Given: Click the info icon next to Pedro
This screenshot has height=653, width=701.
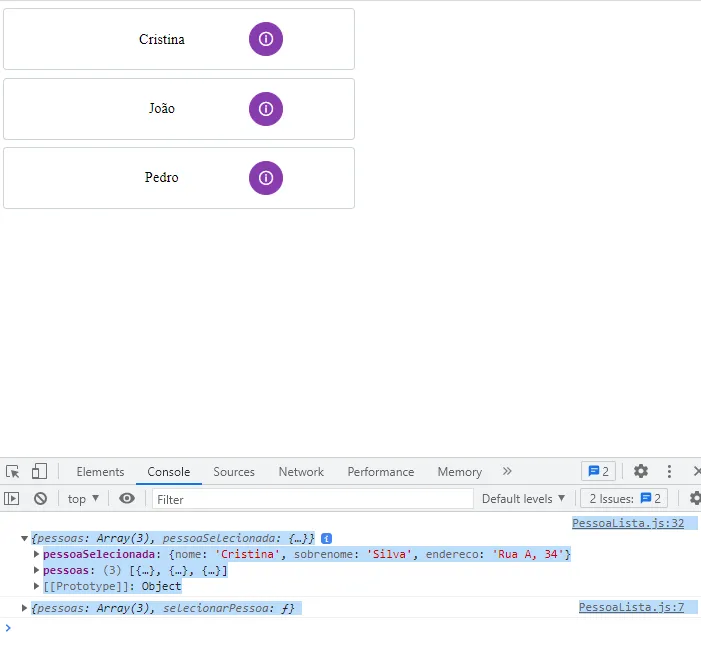Looking at the screenshot, I should pyautogui.click(x=266, y=178).
